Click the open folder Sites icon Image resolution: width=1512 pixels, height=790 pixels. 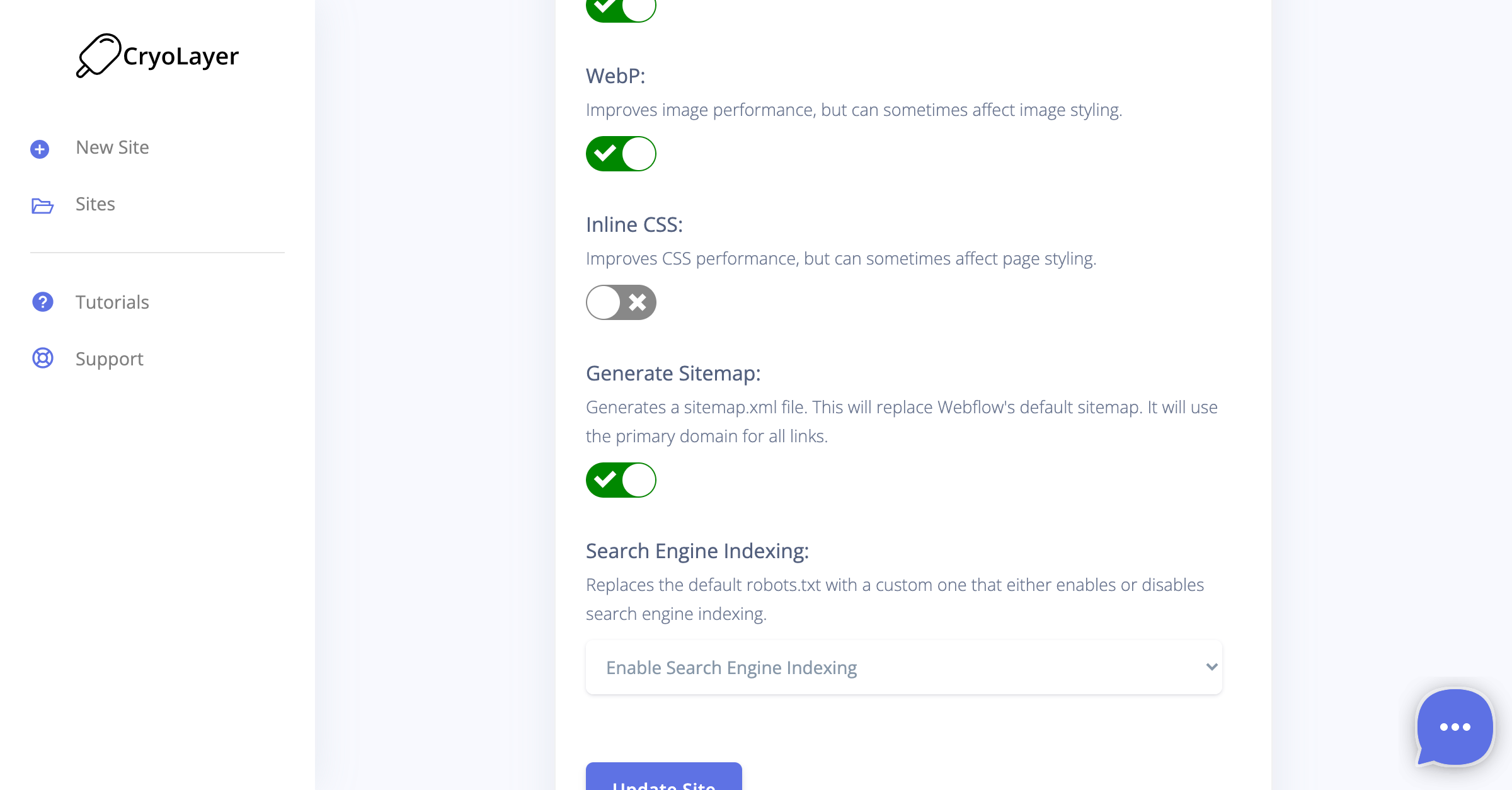42,205
